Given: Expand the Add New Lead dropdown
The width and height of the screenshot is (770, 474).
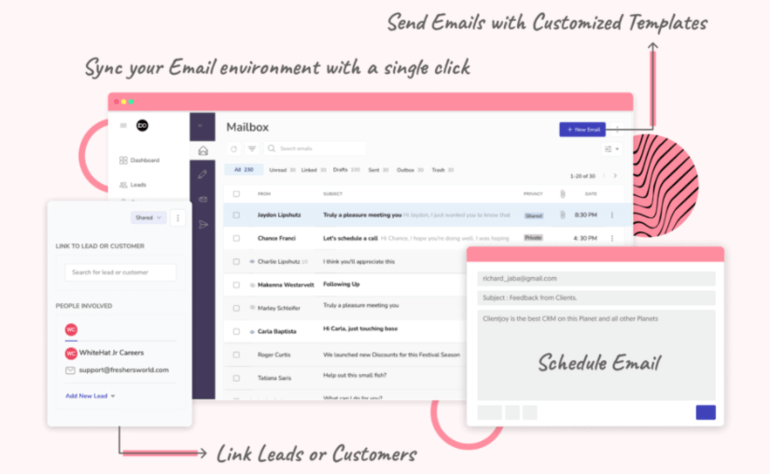Looking at the screenshot, I should tap(90, 396).
